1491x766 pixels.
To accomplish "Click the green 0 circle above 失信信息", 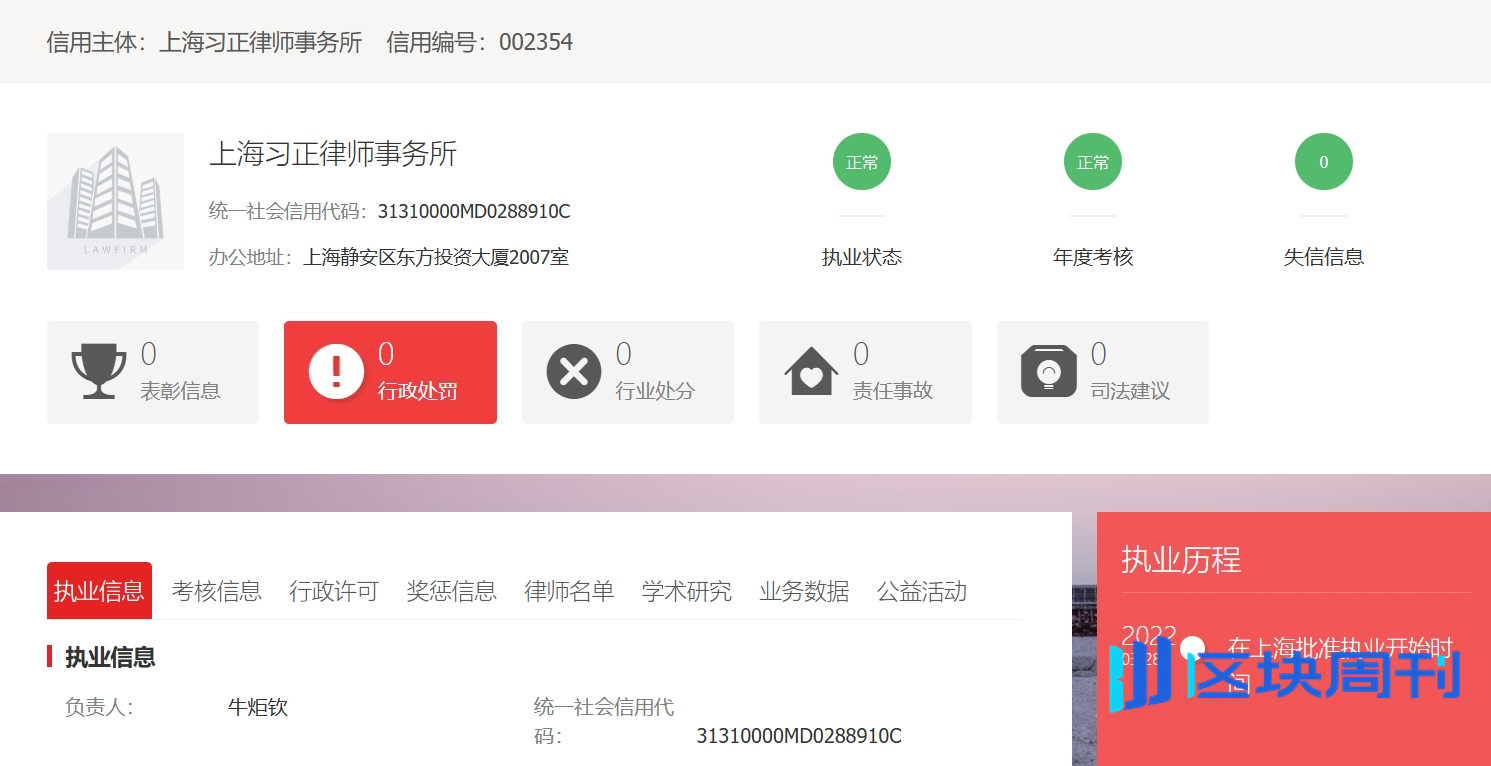I will pyautogui.click(x=1324, y=162).
